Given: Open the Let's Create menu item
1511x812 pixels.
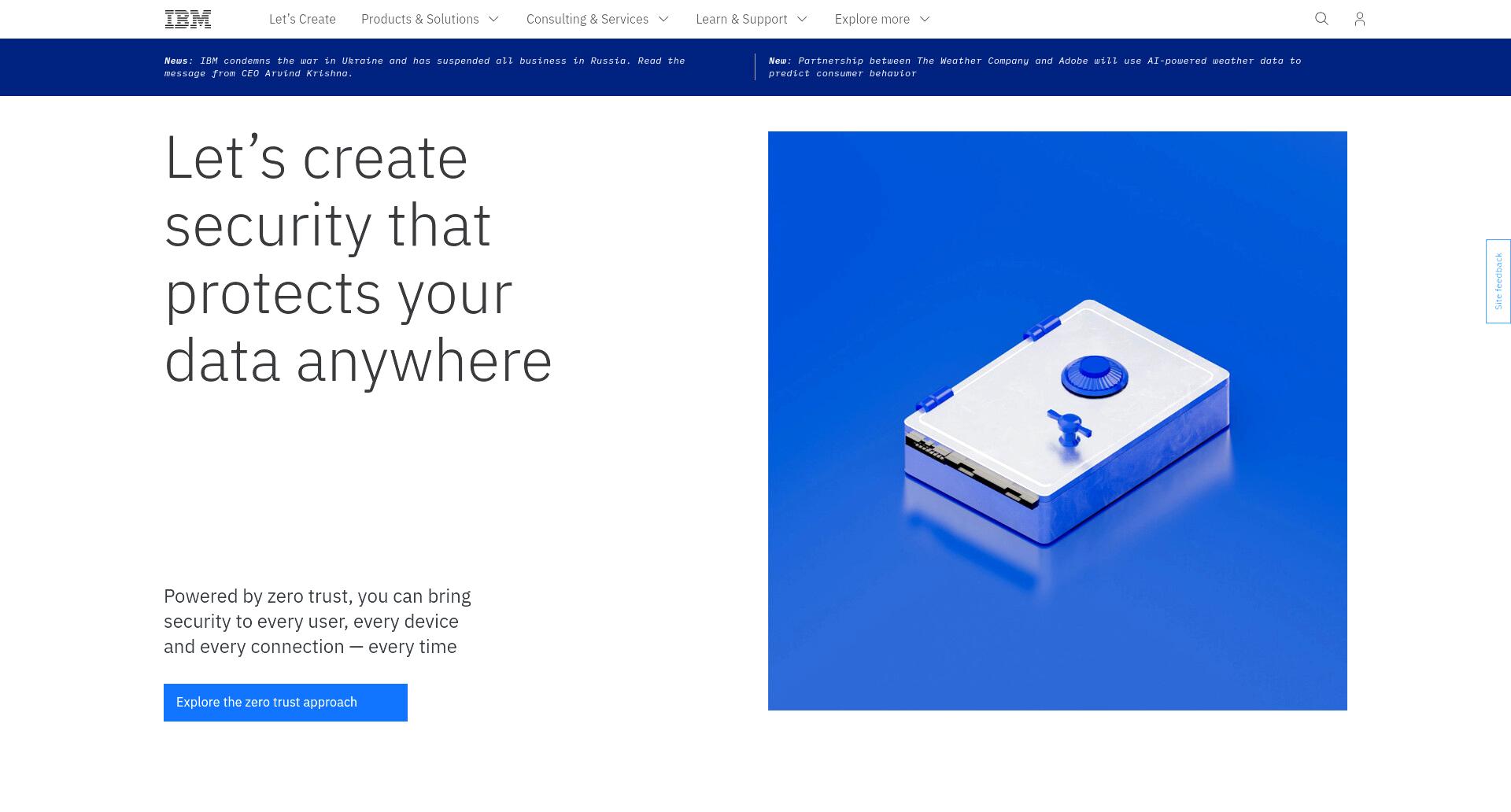Looking at the screenshot, I should (302, 19).
